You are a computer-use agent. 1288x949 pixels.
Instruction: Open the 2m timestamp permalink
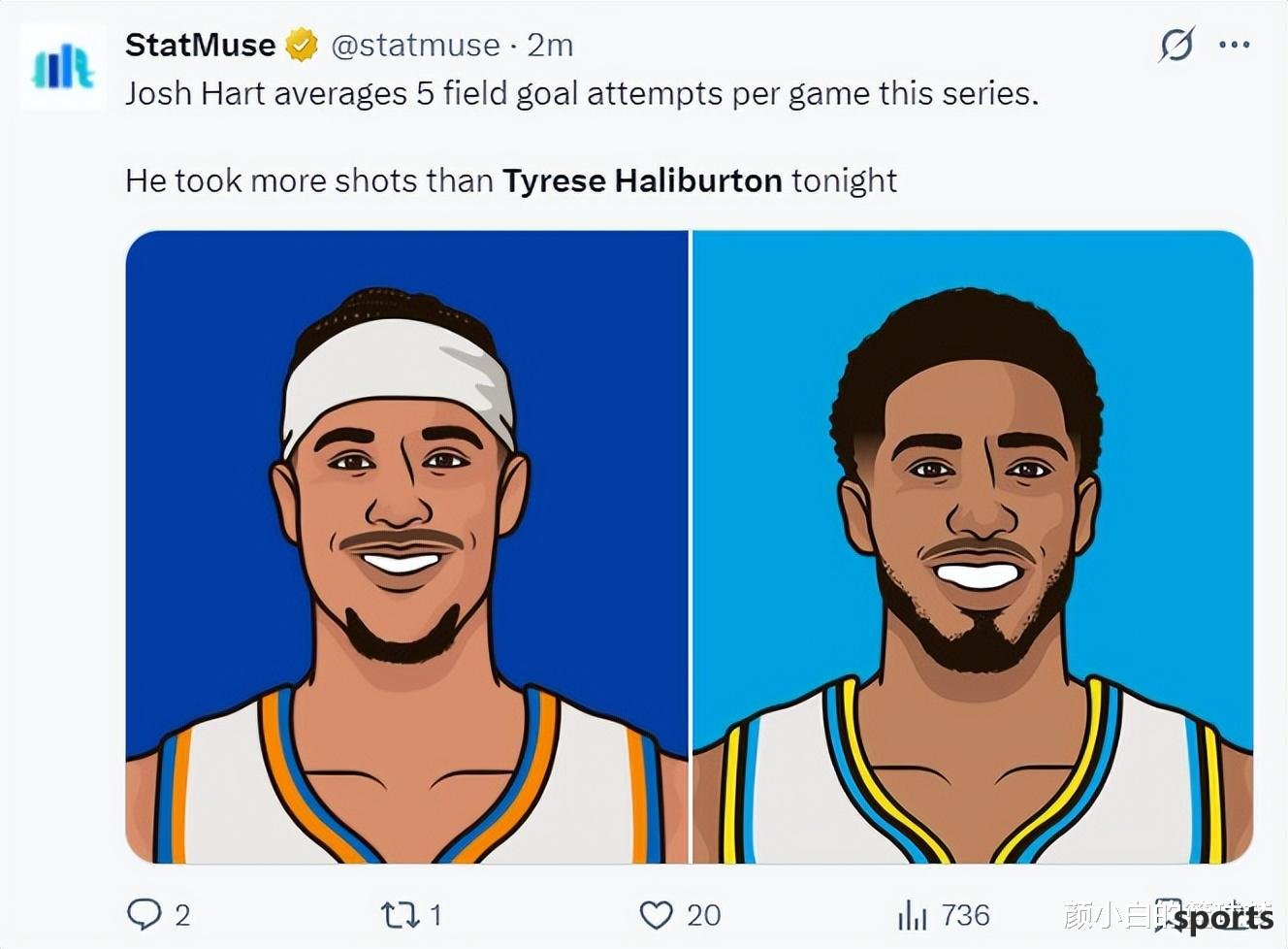(550, 45)
